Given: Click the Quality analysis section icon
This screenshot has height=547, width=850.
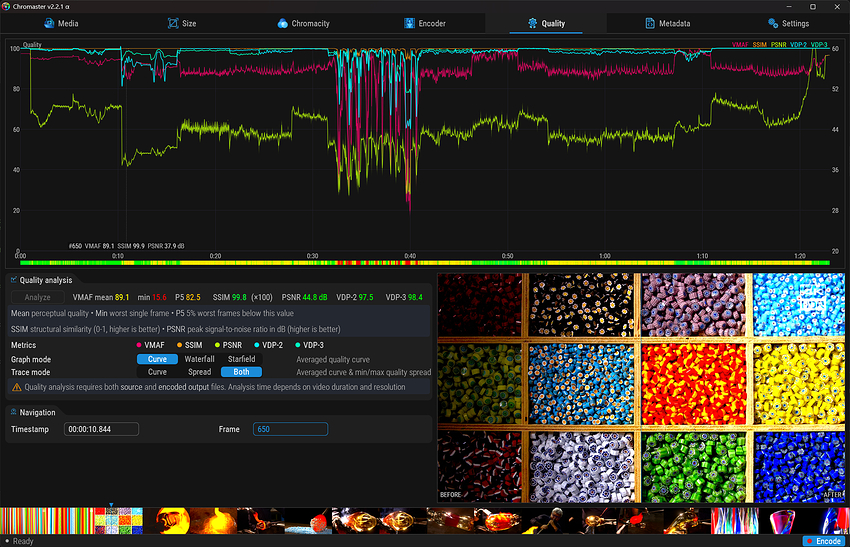Looking at the screenshot, I should point(14,280).
